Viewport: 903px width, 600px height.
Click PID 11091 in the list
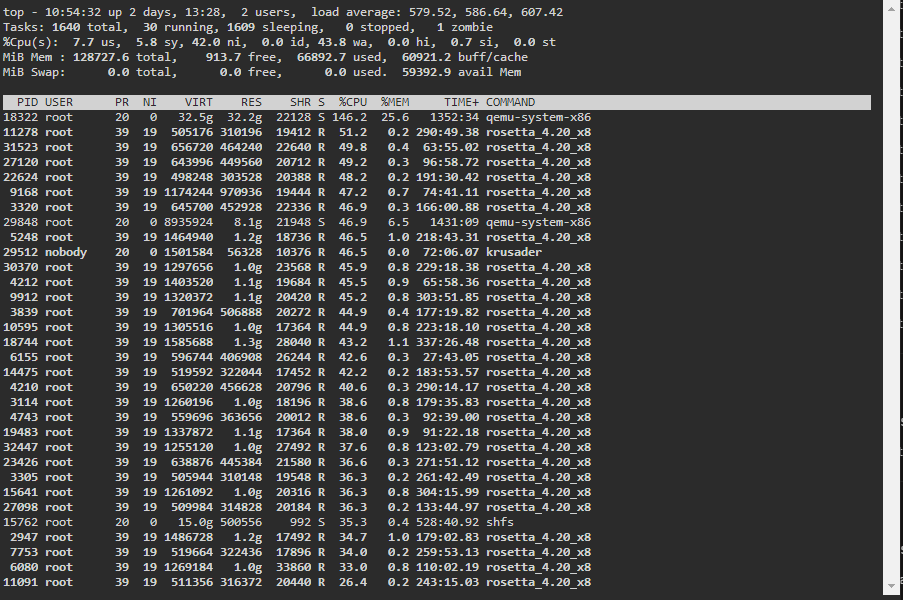21,582
